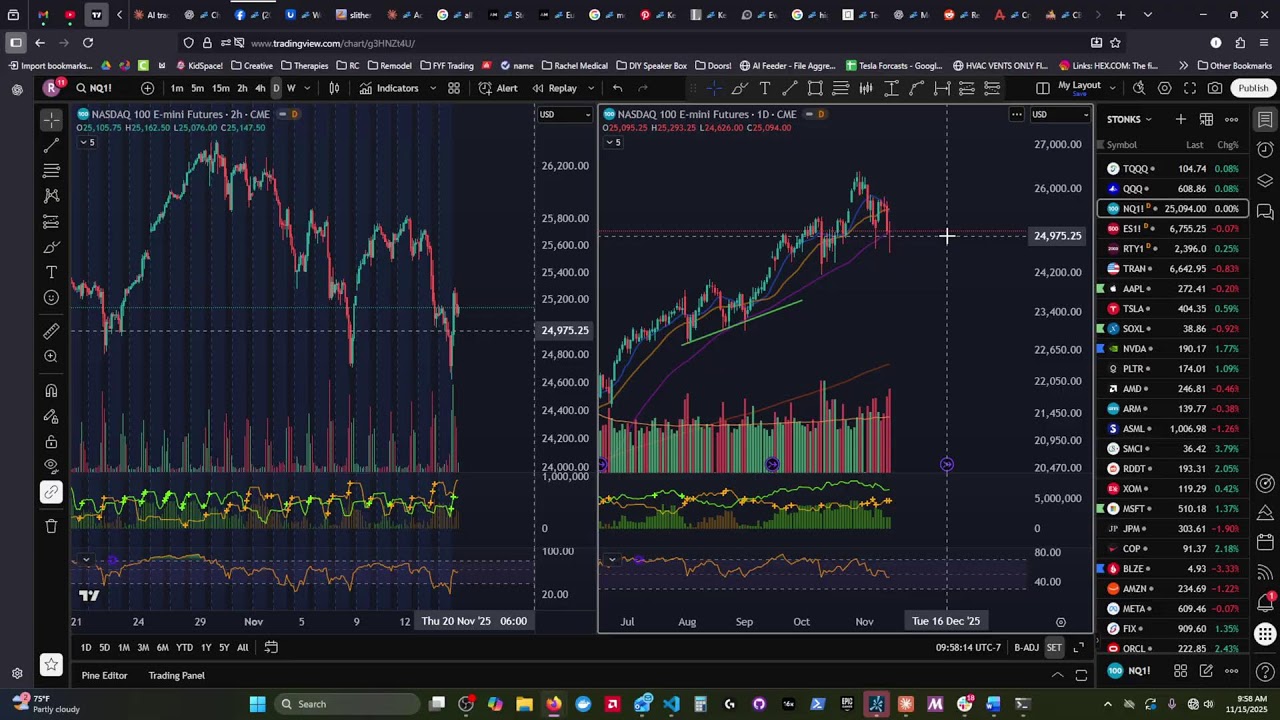1280x720 pixels.
Task: Open the candlestick chart style menu
Action: [x=334, y=88]
